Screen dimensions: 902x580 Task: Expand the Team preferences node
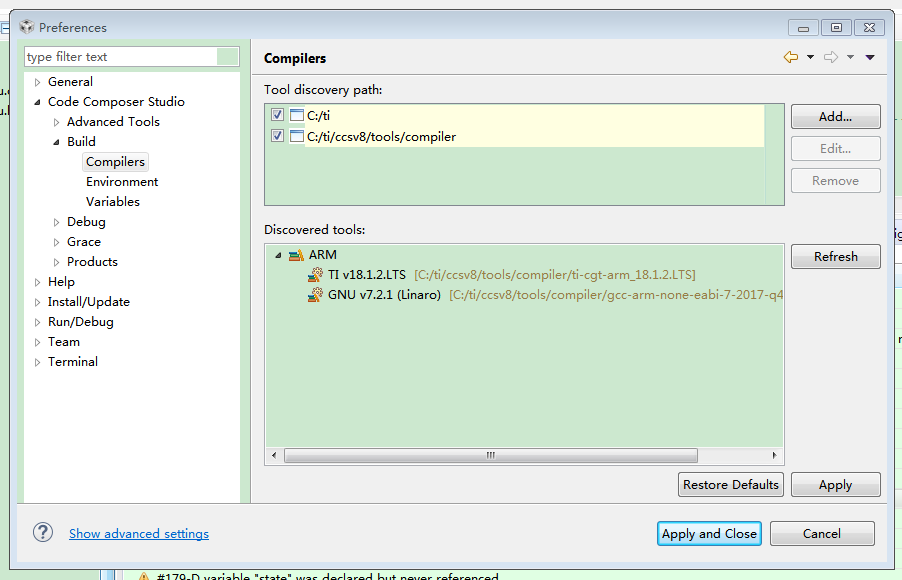[x=37, y=342]
